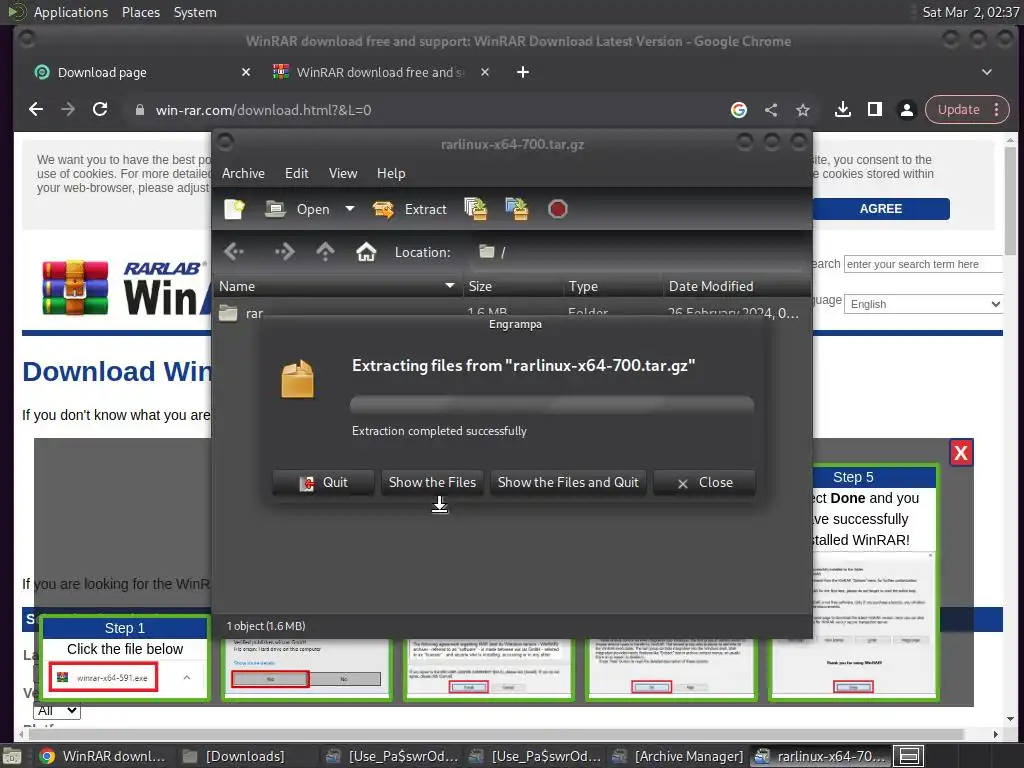Click the extraction progress bar
The image size is (1024, 768).
click(552, 405)
